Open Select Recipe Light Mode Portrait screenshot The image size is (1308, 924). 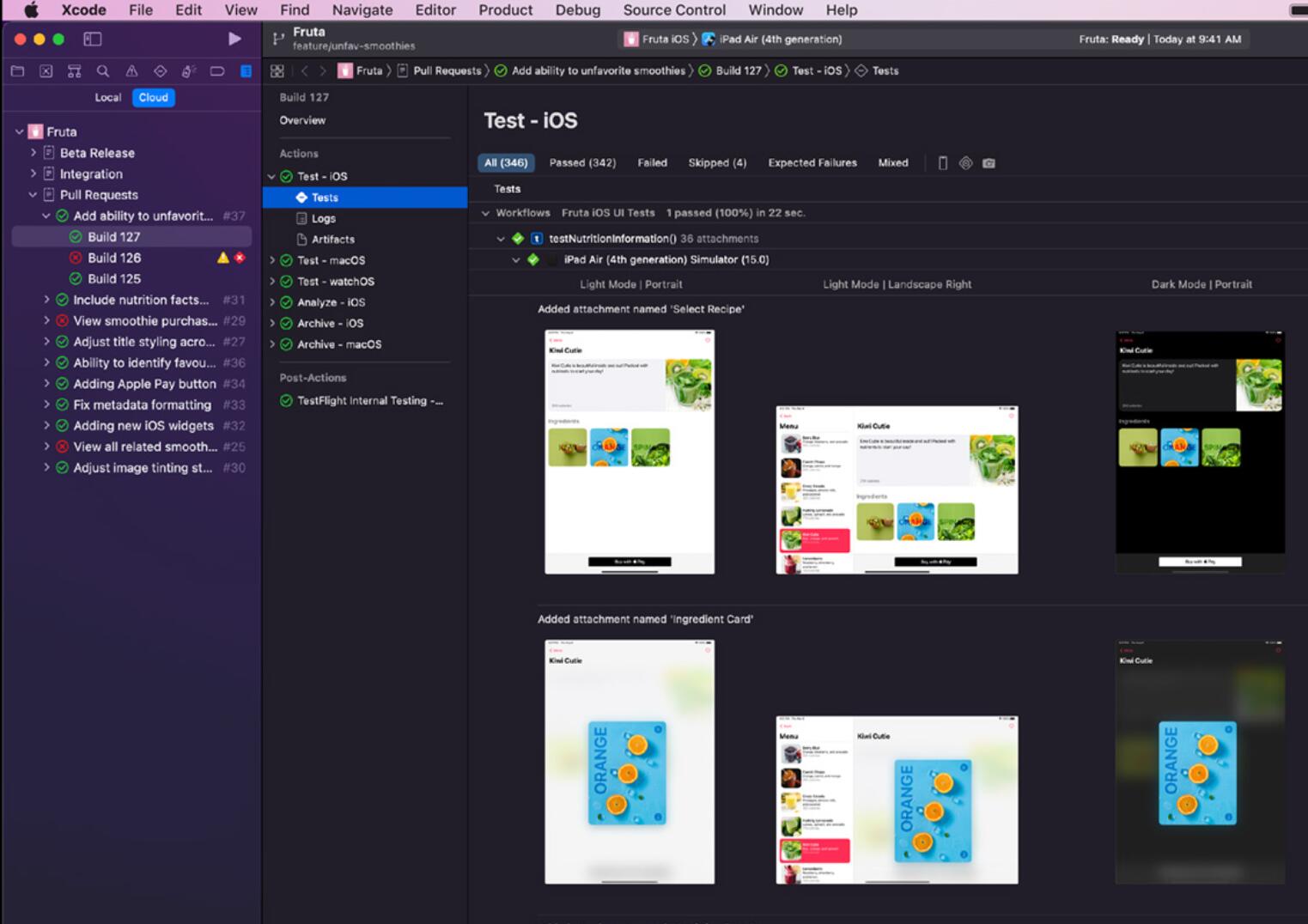630,452
